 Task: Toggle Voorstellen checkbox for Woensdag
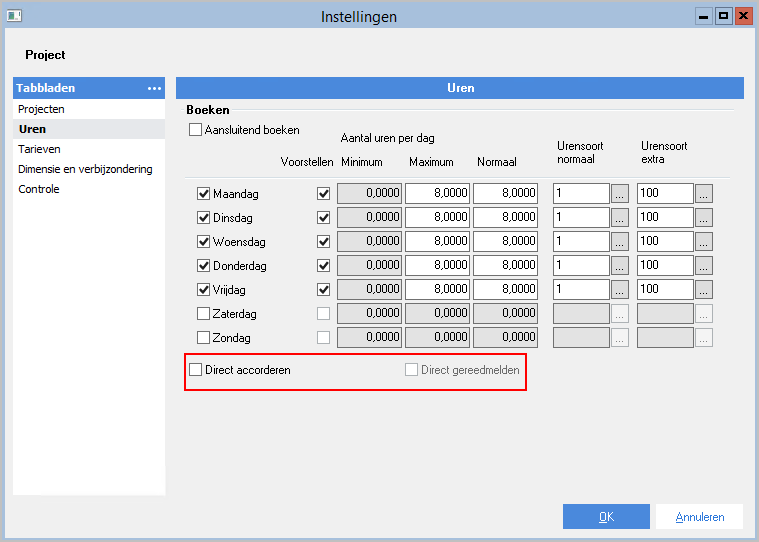(x=323, y=241)
